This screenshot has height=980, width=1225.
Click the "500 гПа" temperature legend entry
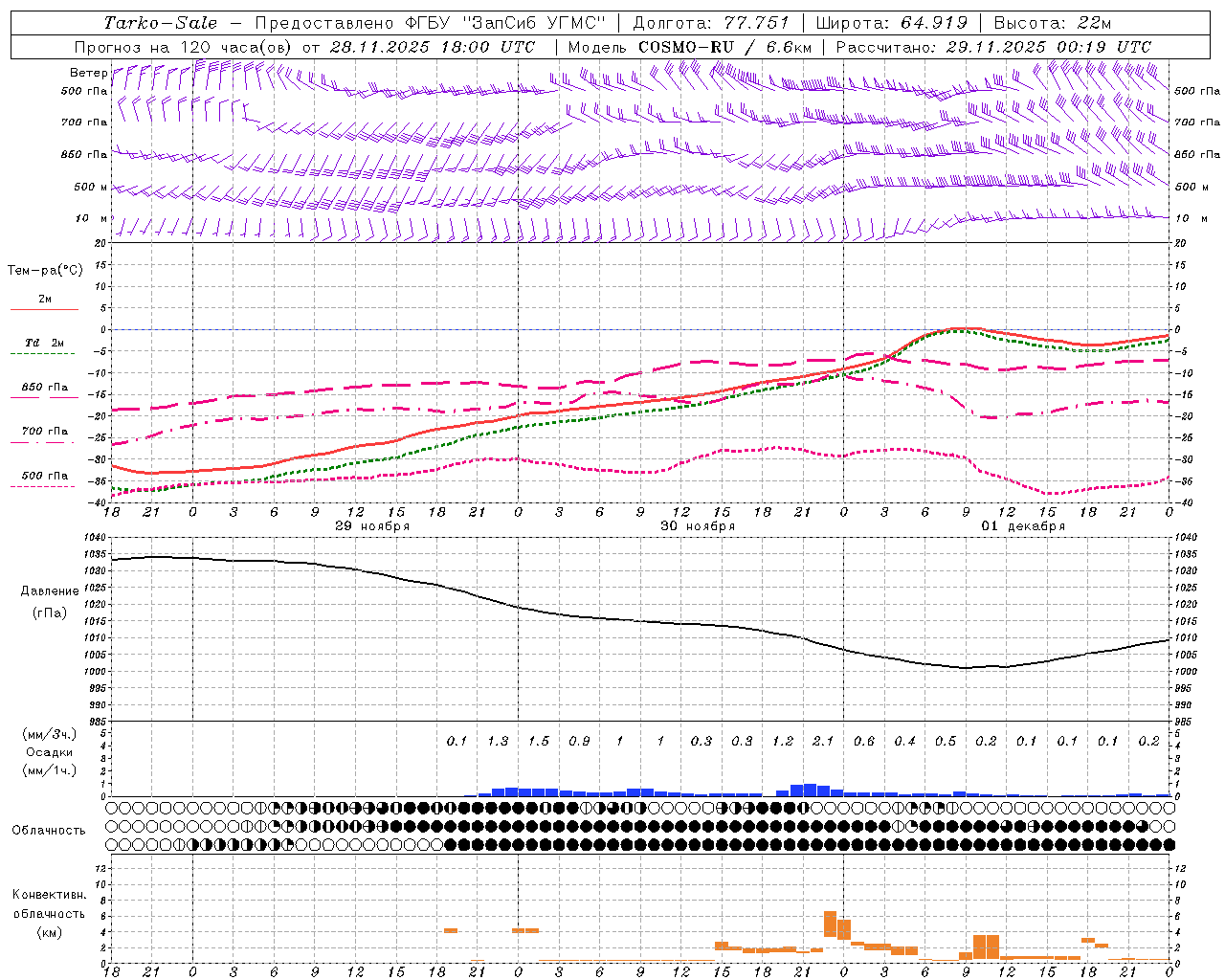pos(45,476)
